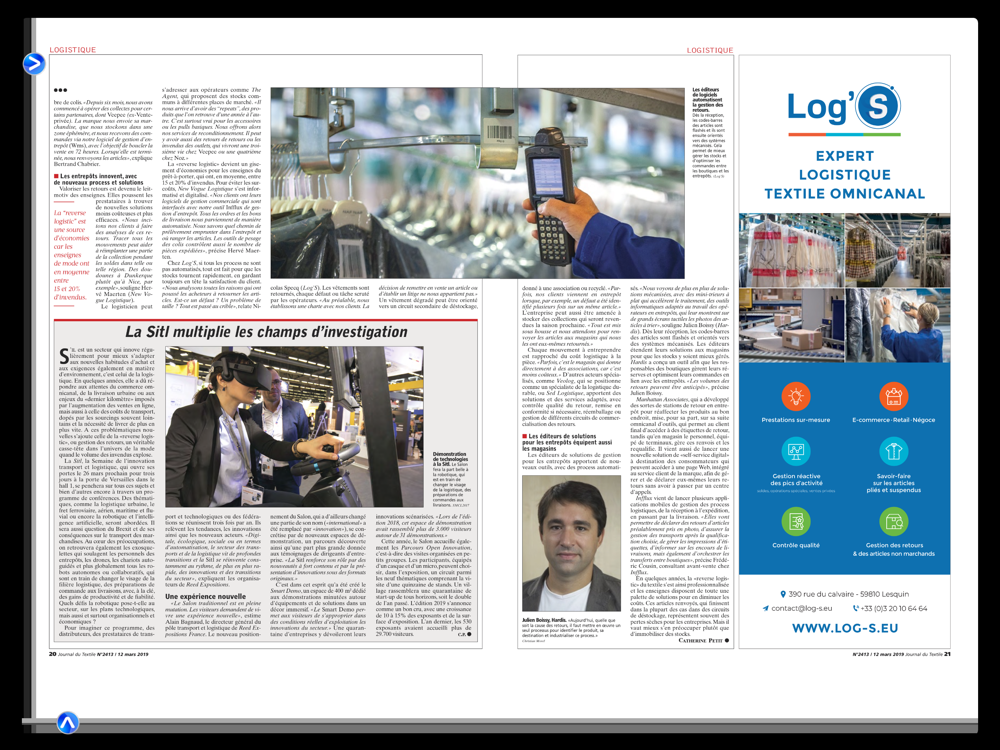This screenshot has height=750, width=1000.
Task: Click the "E-commerce · Retail · Négoce" label
Action: (893, 420)
